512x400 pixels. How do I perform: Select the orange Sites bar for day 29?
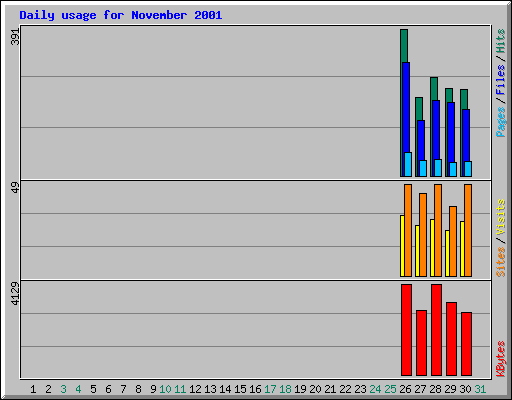coord(453,241)
